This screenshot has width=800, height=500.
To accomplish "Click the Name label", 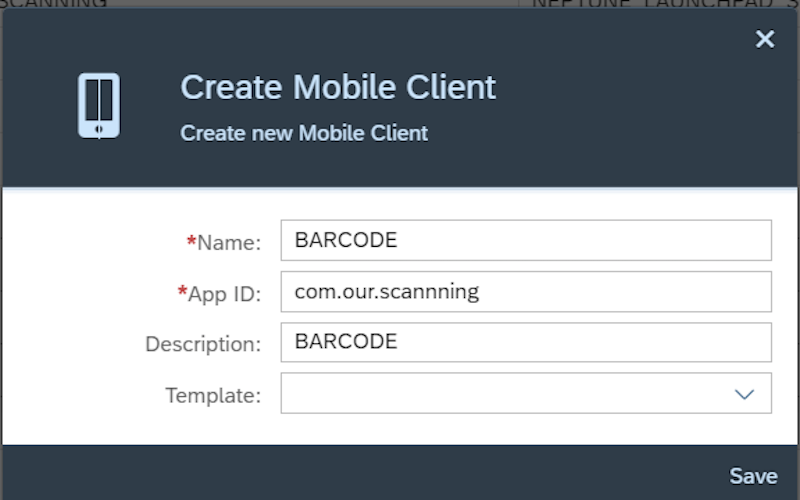I will tap(224, 242).
